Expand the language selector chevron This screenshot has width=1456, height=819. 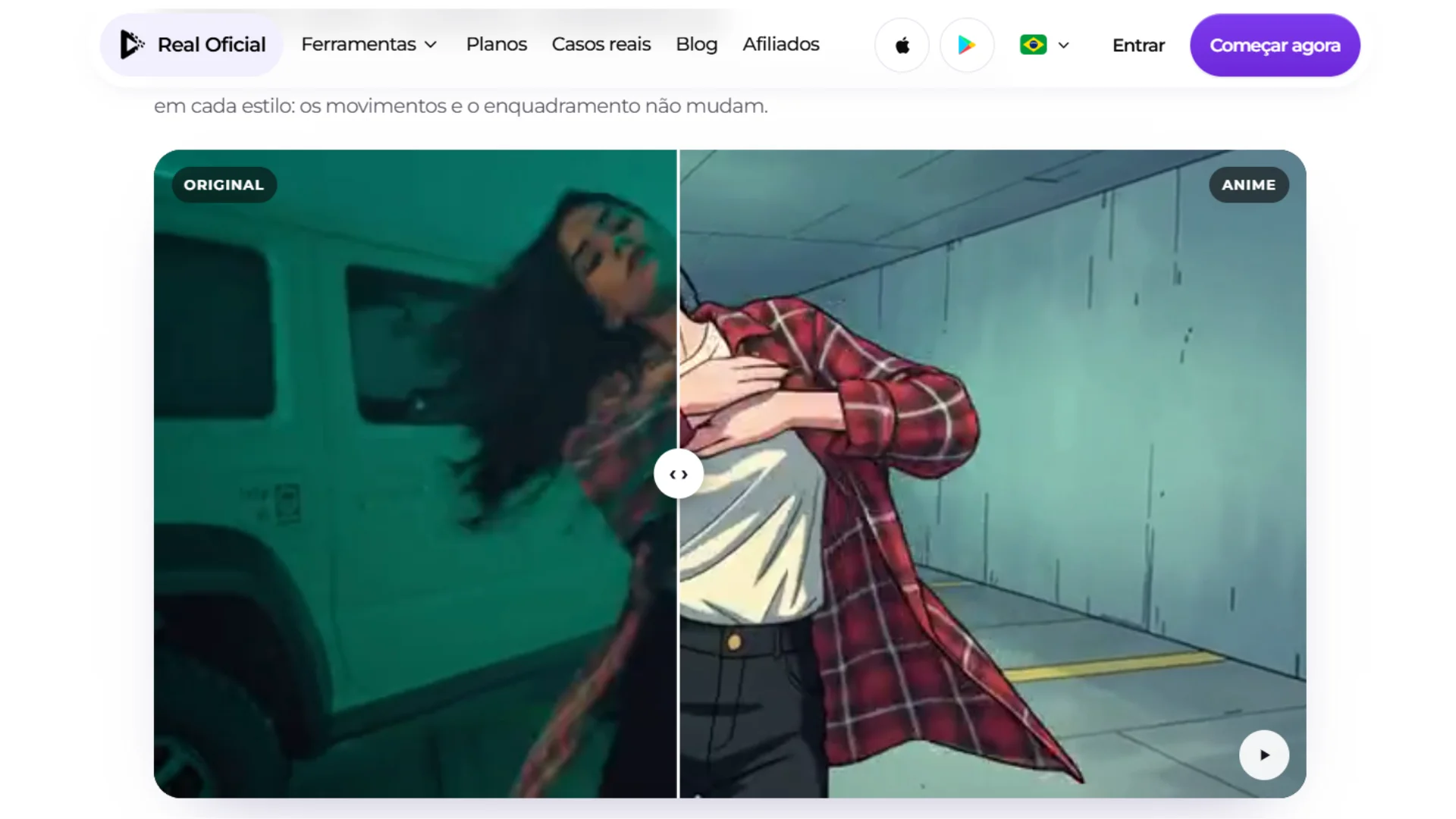click(x=1063, y=45)
